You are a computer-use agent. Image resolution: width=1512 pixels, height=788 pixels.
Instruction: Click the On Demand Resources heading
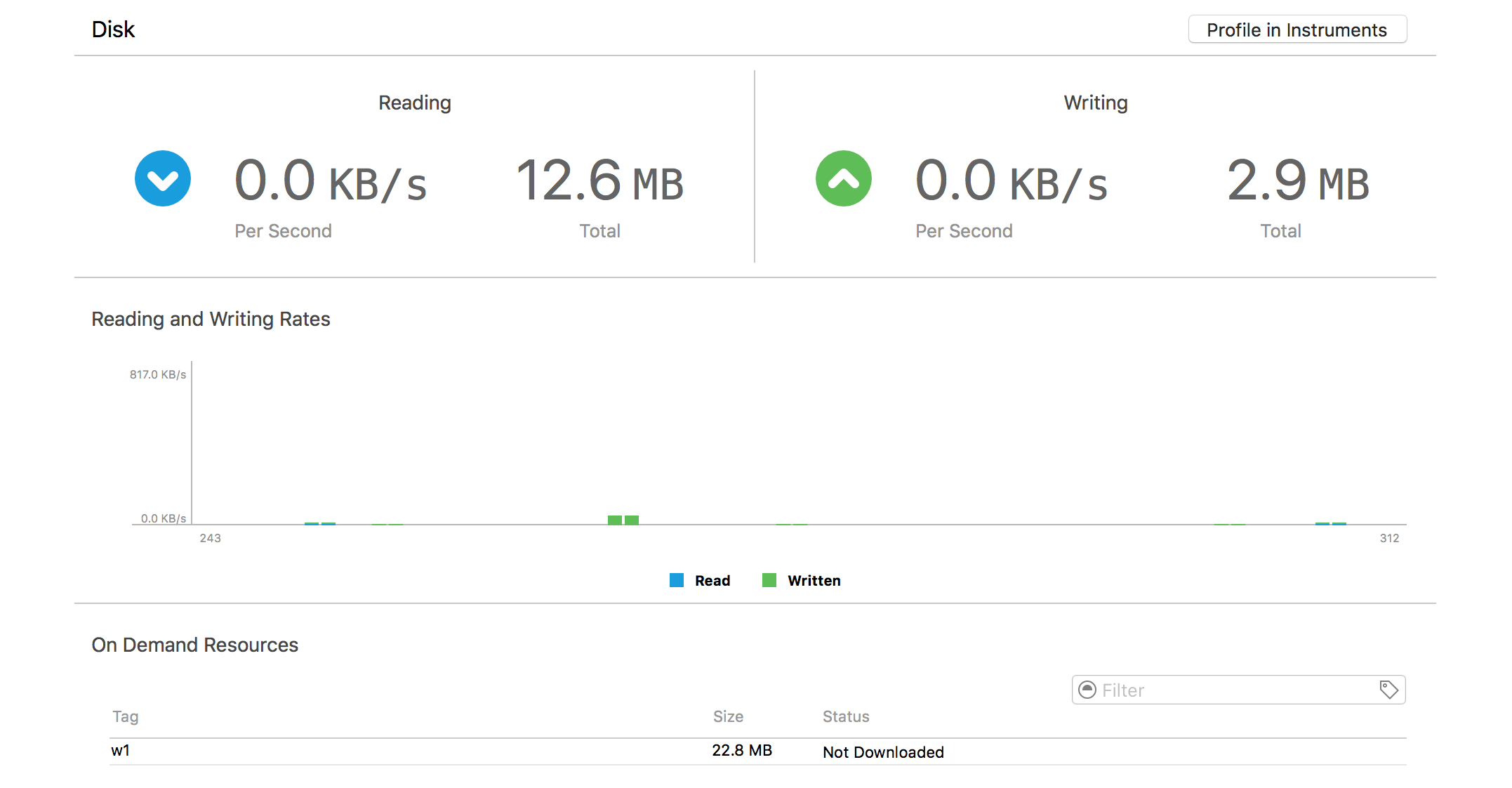[x=194, y=645]
